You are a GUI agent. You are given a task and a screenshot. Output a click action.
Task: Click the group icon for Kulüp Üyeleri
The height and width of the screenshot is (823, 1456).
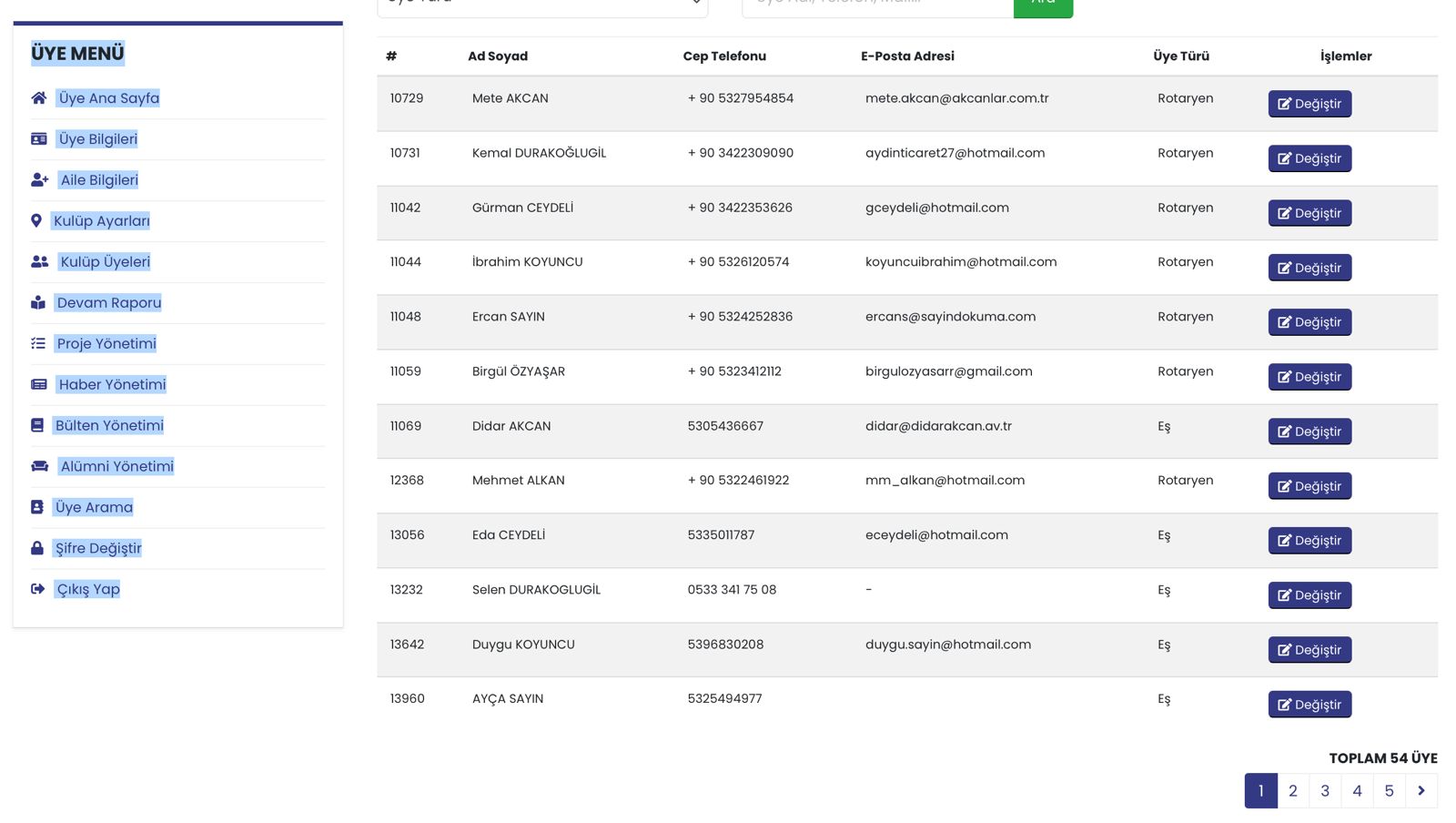[39, 262]
